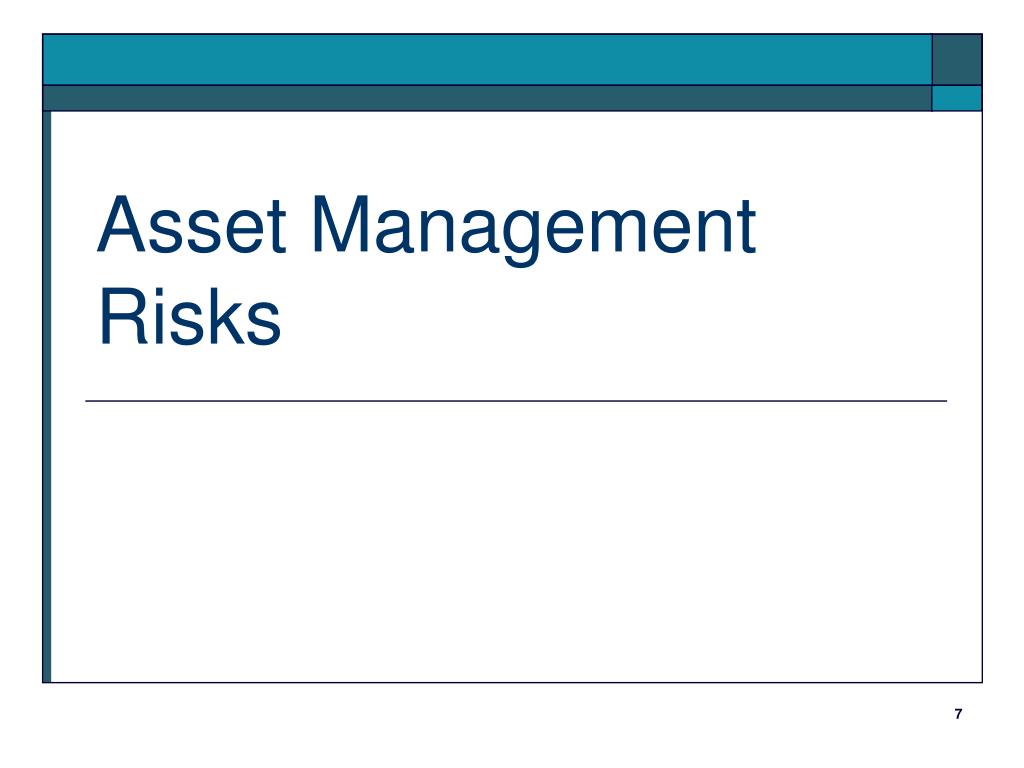Viewport: 1024px width, 768px height.
Task: Click the small teal square under the dark corner square
Action: [957, 99]
